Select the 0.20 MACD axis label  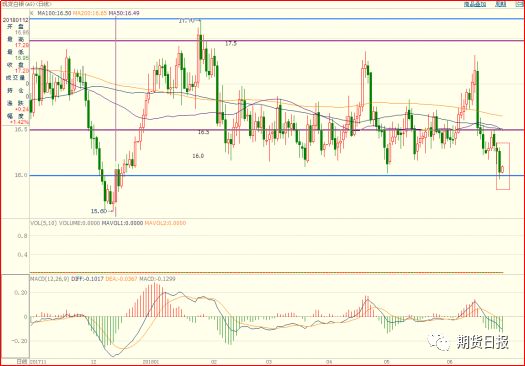(21, 292)
